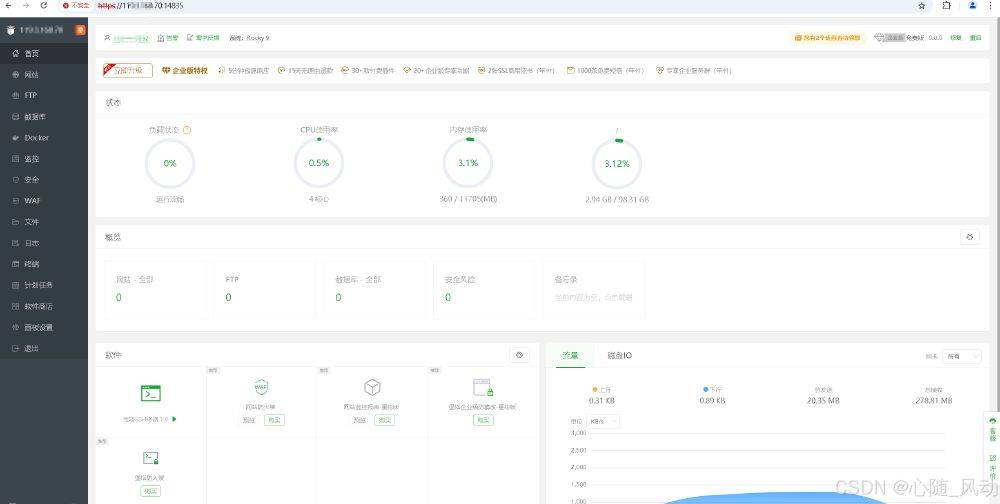Expand the network interface 所有 dropdown
This screenshot has height=504, width=1000.
click(963, 356)
